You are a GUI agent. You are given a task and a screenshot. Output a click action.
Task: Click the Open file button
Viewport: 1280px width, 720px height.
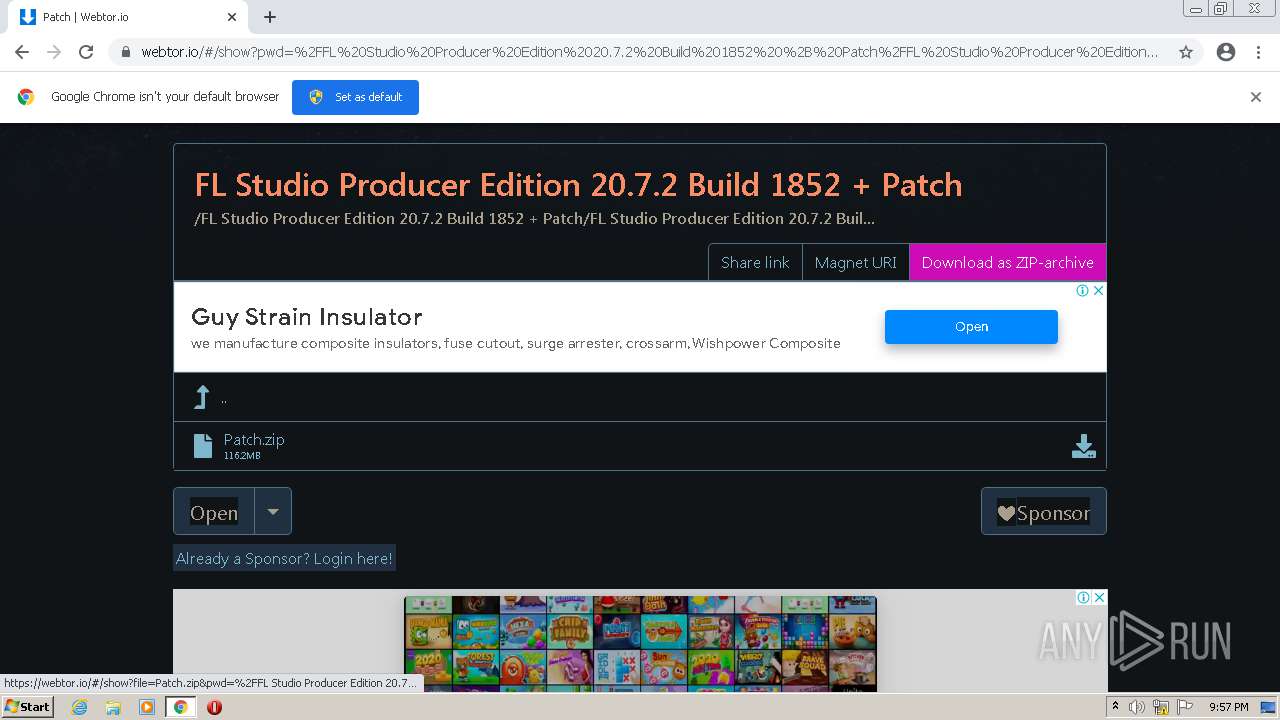(214, 512)
